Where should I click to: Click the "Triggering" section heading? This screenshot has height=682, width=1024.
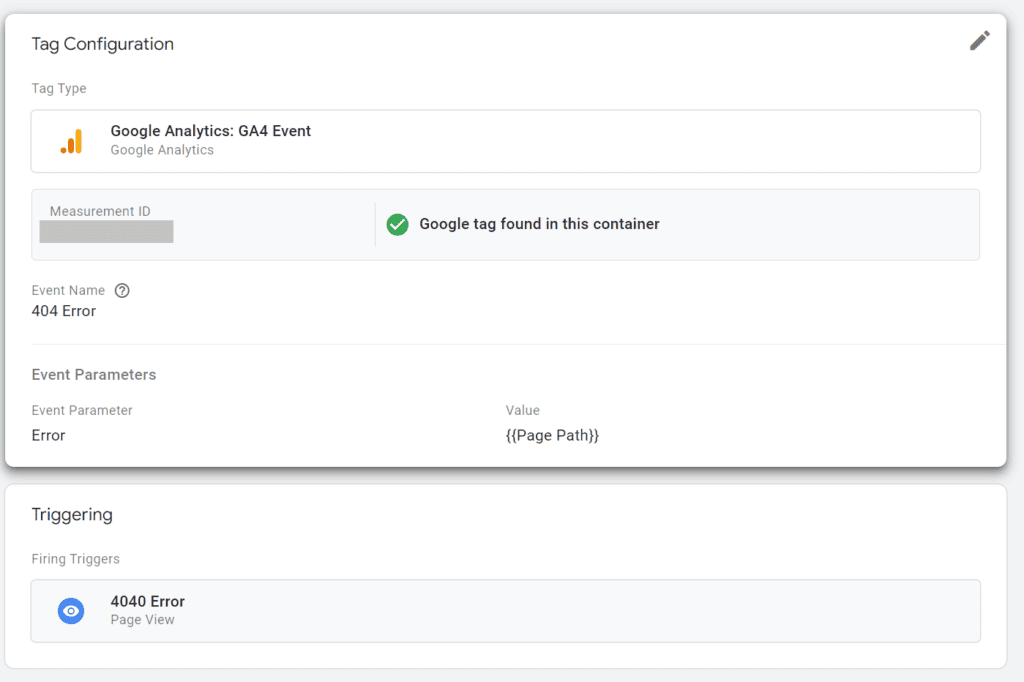pos(72,515)
